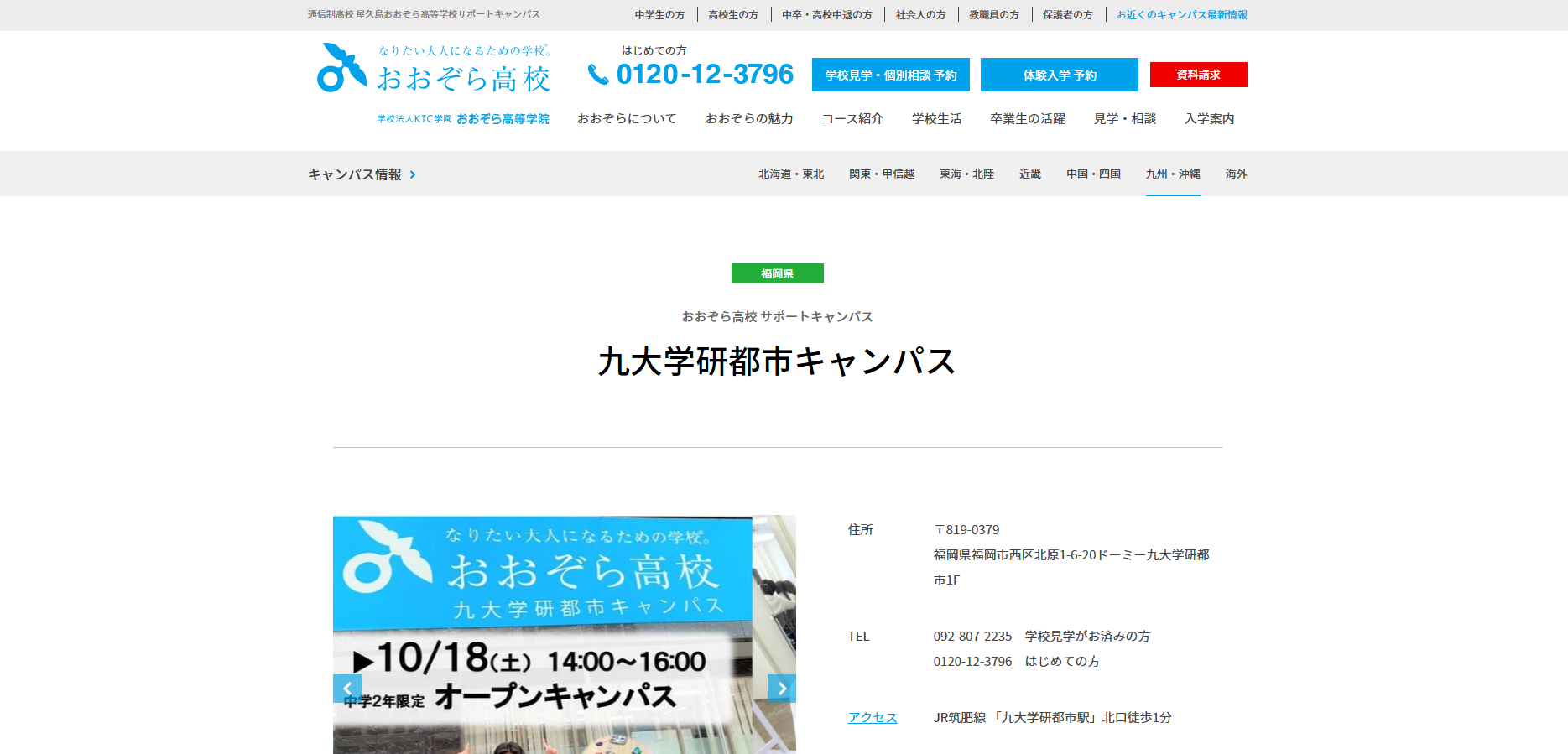Image resolution: width=1568 pixels, height=754 pixels.
Task: Click JR筑肥線 access description text
Action: tap(1053, 718)
